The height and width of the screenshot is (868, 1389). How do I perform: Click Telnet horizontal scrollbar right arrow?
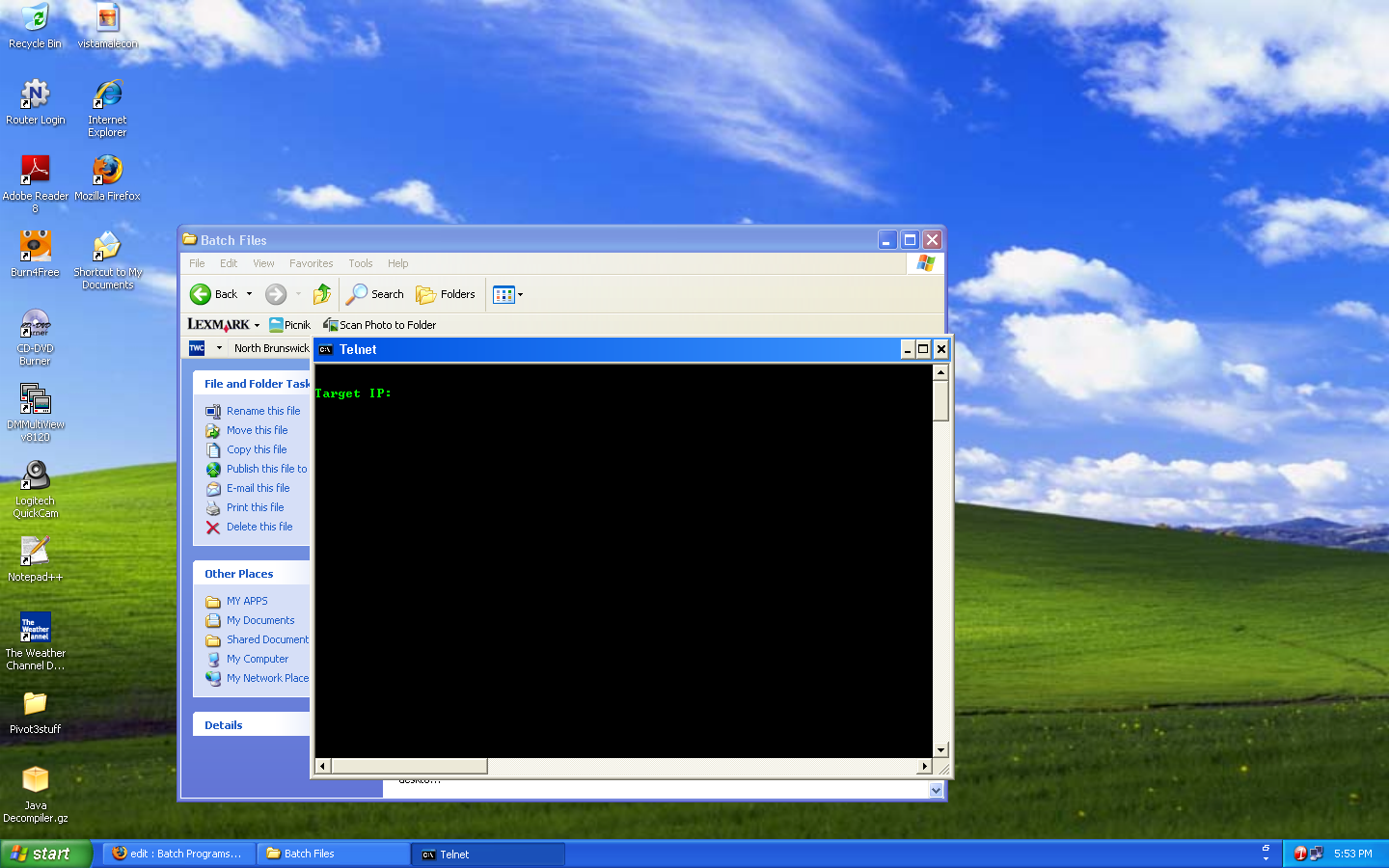(924, 766)
